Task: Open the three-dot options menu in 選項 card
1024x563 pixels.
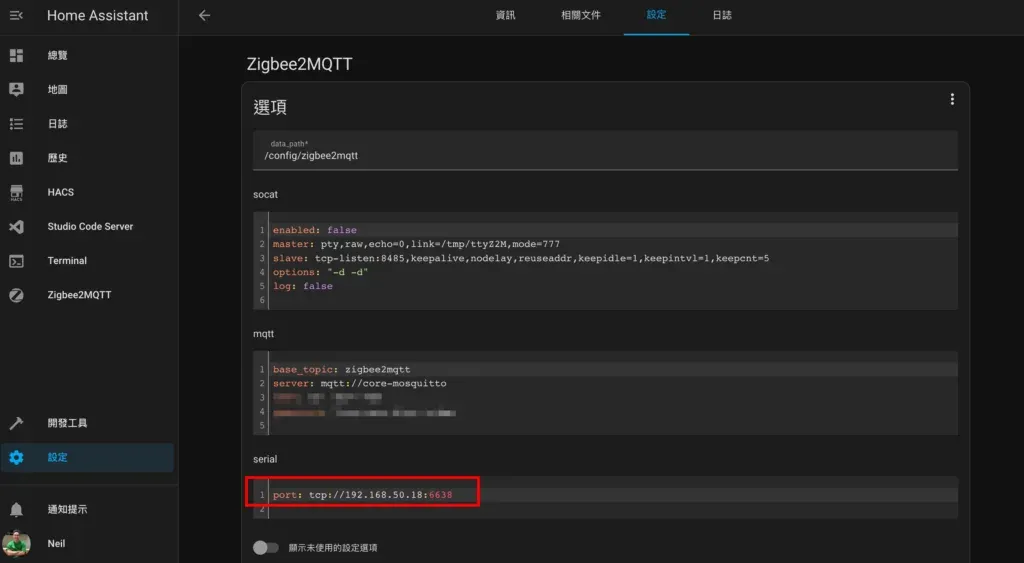Action: 952,99
